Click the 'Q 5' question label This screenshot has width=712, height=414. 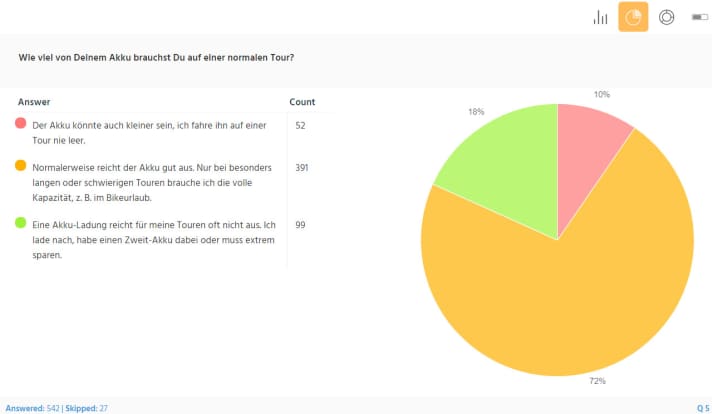702,407
